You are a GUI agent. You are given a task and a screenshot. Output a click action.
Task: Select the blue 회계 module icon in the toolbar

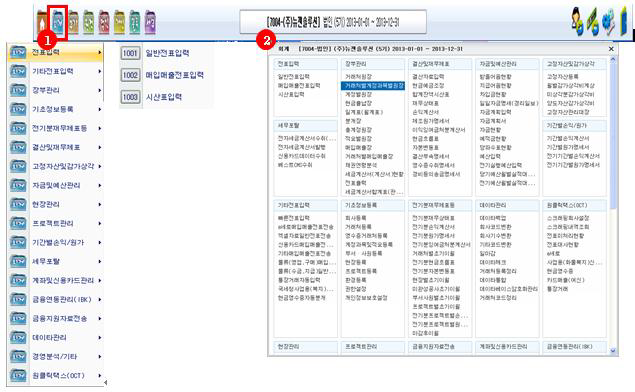[x=58, y=23]
